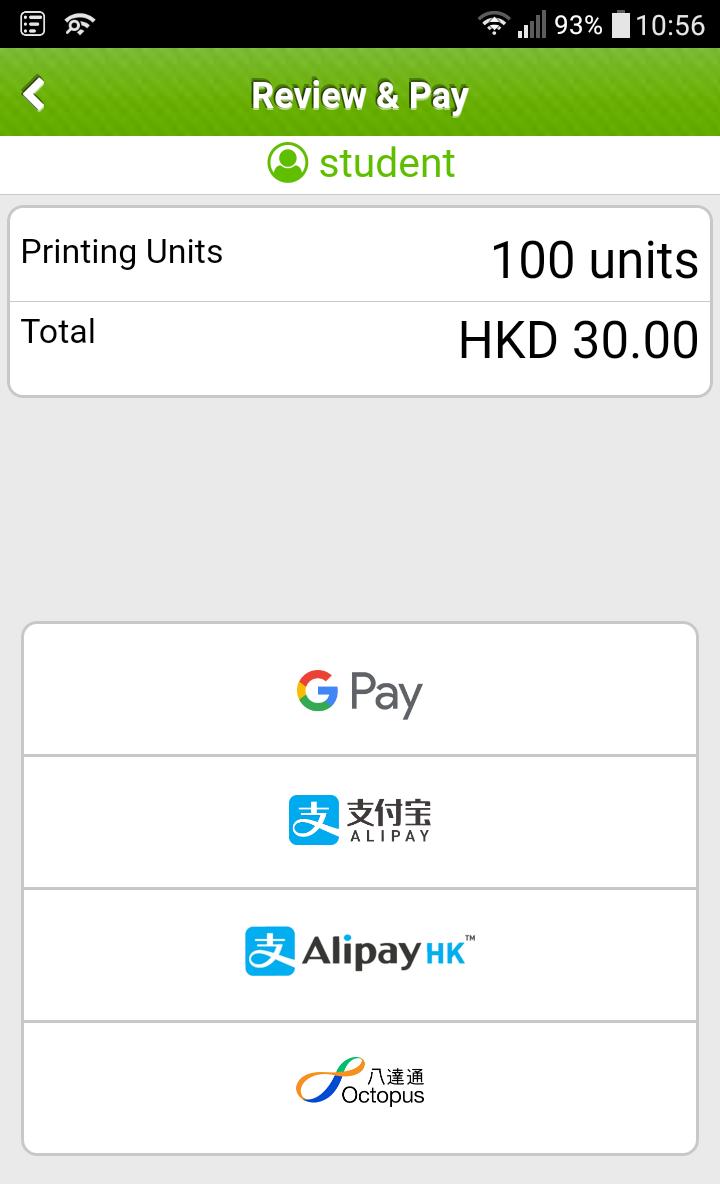Screen dimensions: 720x1184
Task: Tap the AlipayHK logo icon
Action: 269,951
